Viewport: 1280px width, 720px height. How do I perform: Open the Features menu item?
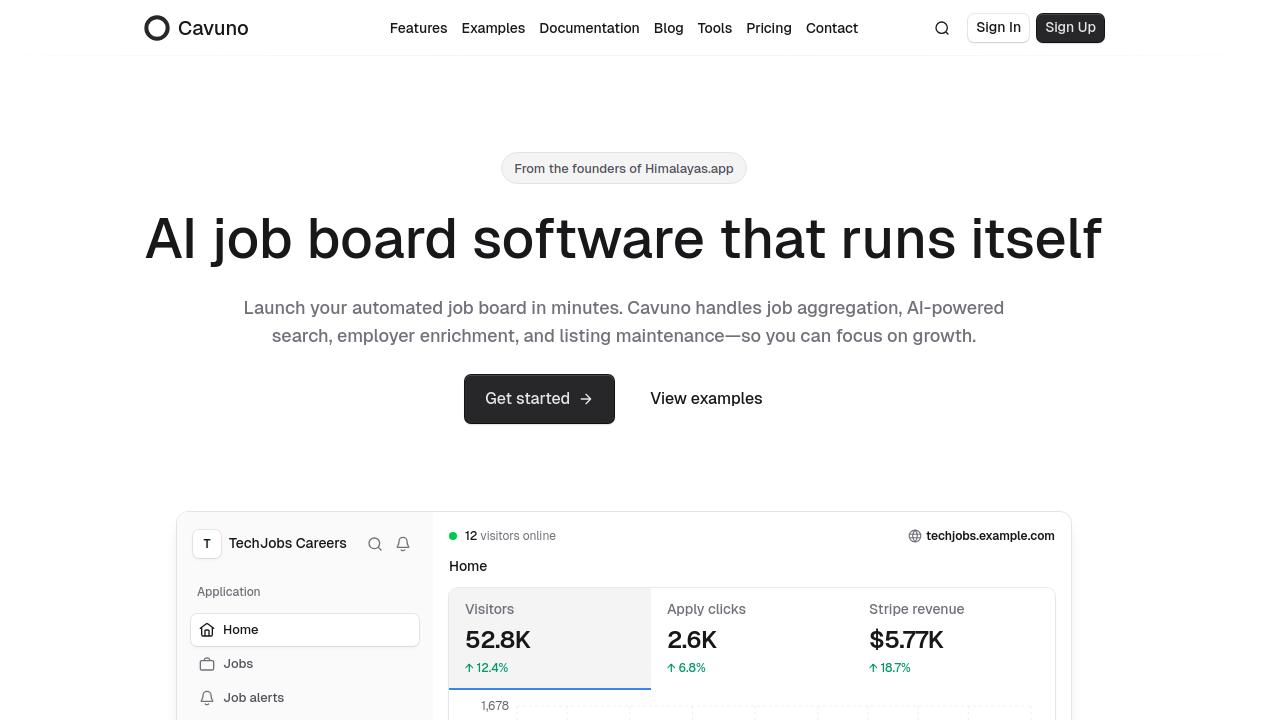418,28
